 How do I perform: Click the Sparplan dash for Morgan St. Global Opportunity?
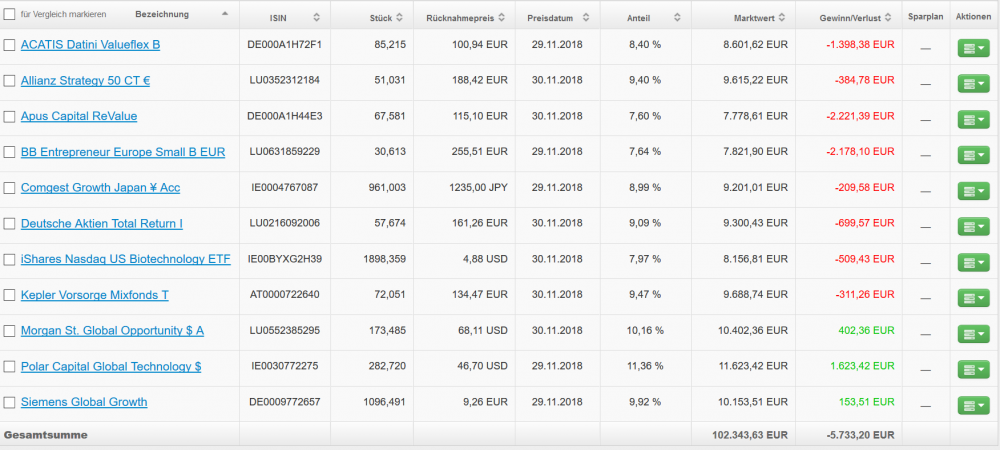[925, 331]
